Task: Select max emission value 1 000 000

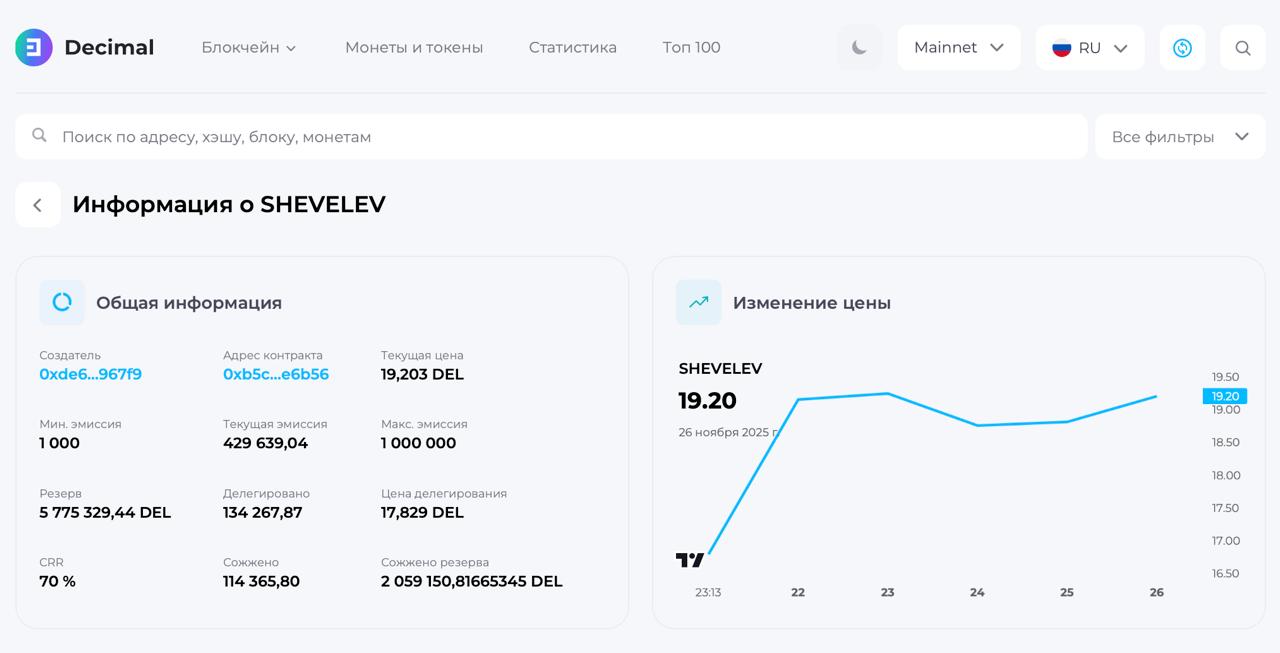Action: (x=418, y=443)
